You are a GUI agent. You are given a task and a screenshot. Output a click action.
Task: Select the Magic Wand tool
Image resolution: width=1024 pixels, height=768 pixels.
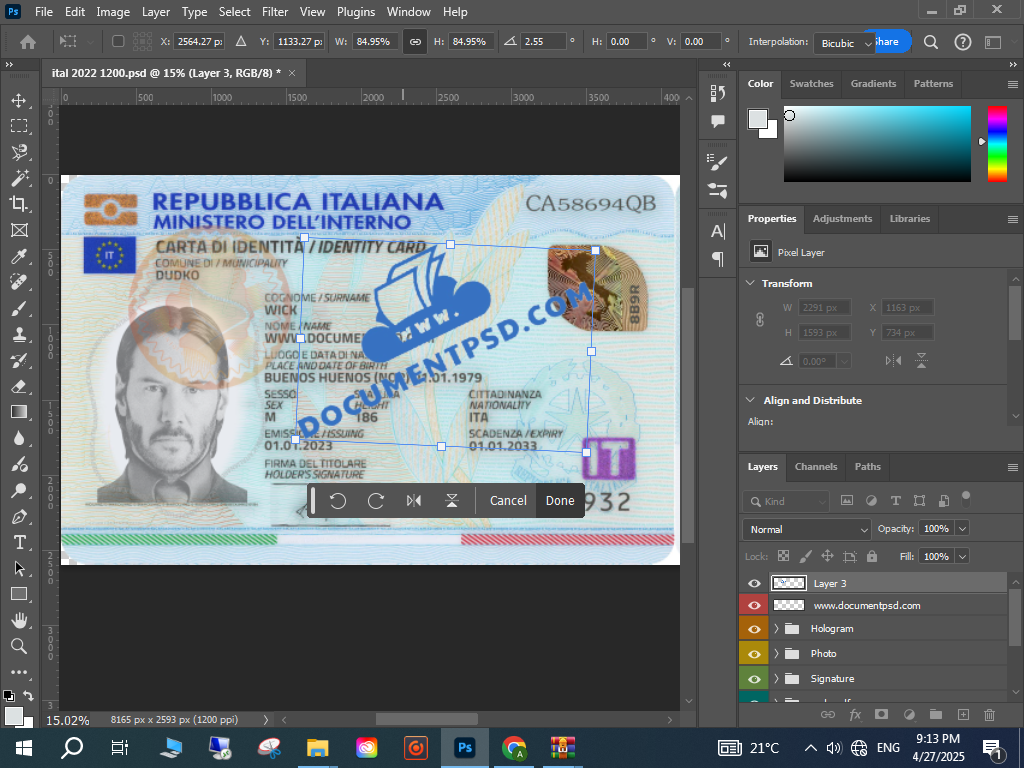tap(19, 178)
